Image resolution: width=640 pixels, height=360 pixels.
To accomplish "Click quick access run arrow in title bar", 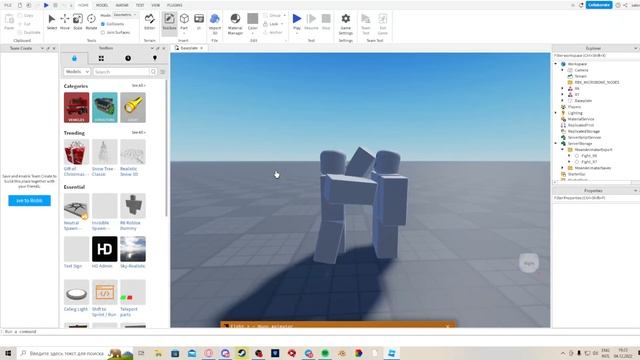I will pos(46,5).
